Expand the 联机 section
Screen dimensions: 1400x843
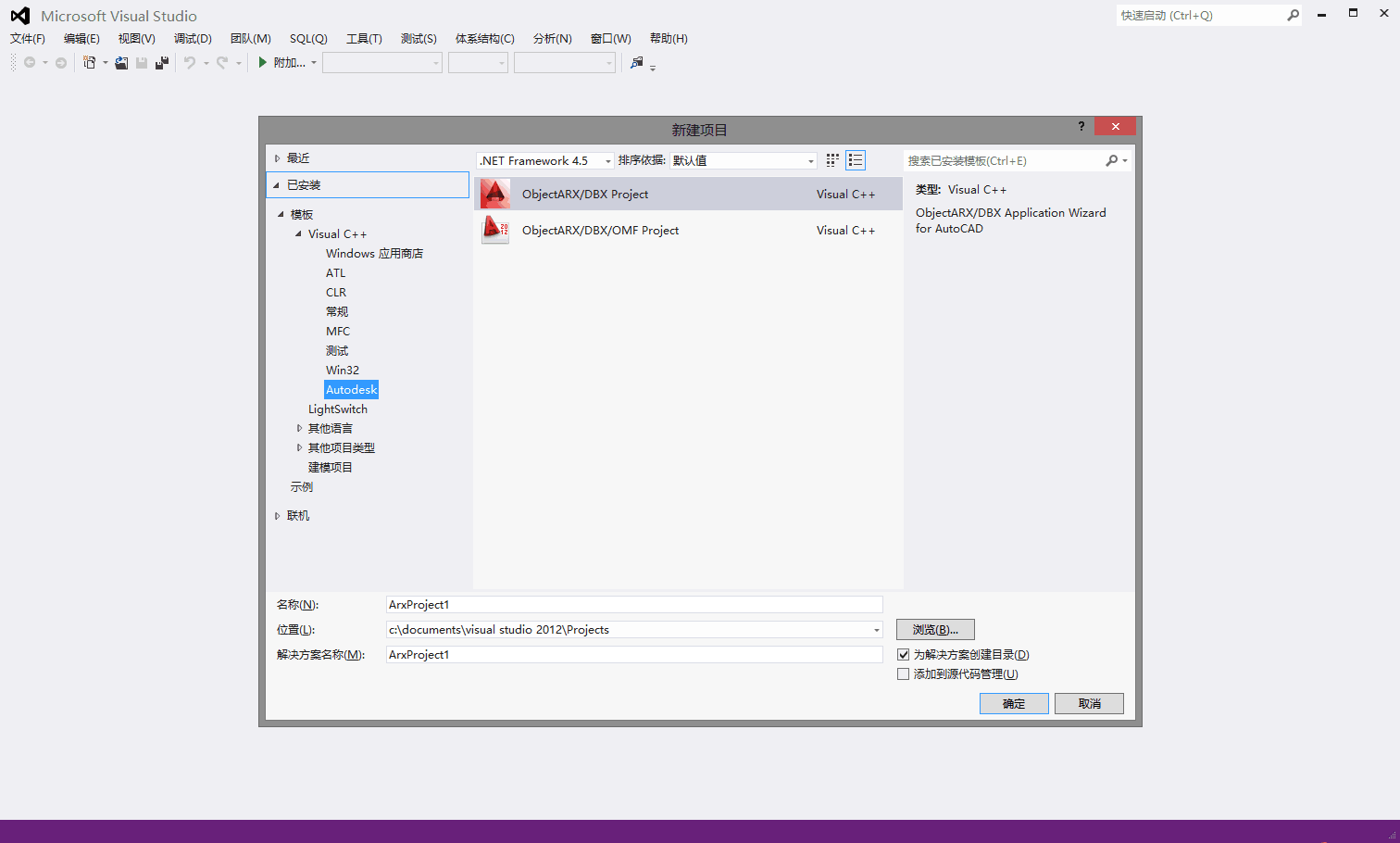point(277,516)
